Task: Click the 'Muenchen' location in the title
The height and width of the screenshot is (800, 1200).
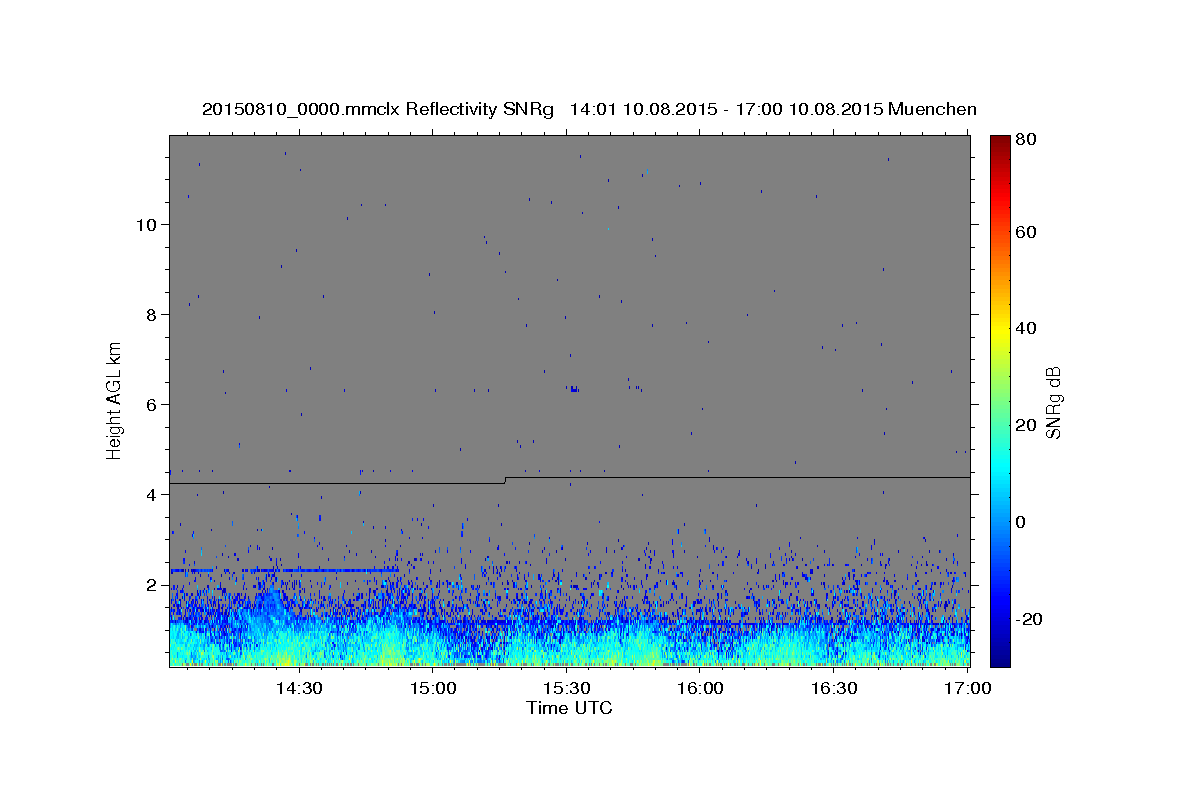Action: point(933,109)
